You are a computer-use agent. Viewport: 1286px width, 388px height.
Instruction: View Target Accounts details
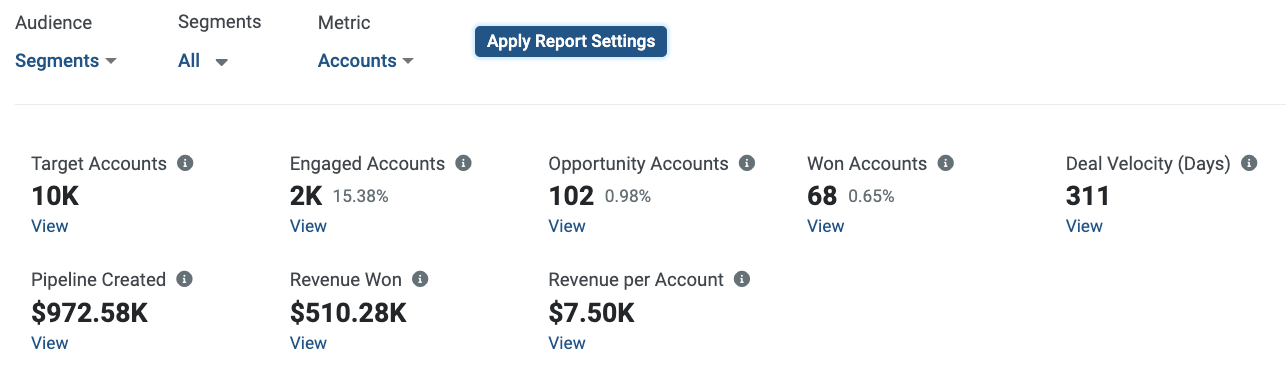coord(50,226)
